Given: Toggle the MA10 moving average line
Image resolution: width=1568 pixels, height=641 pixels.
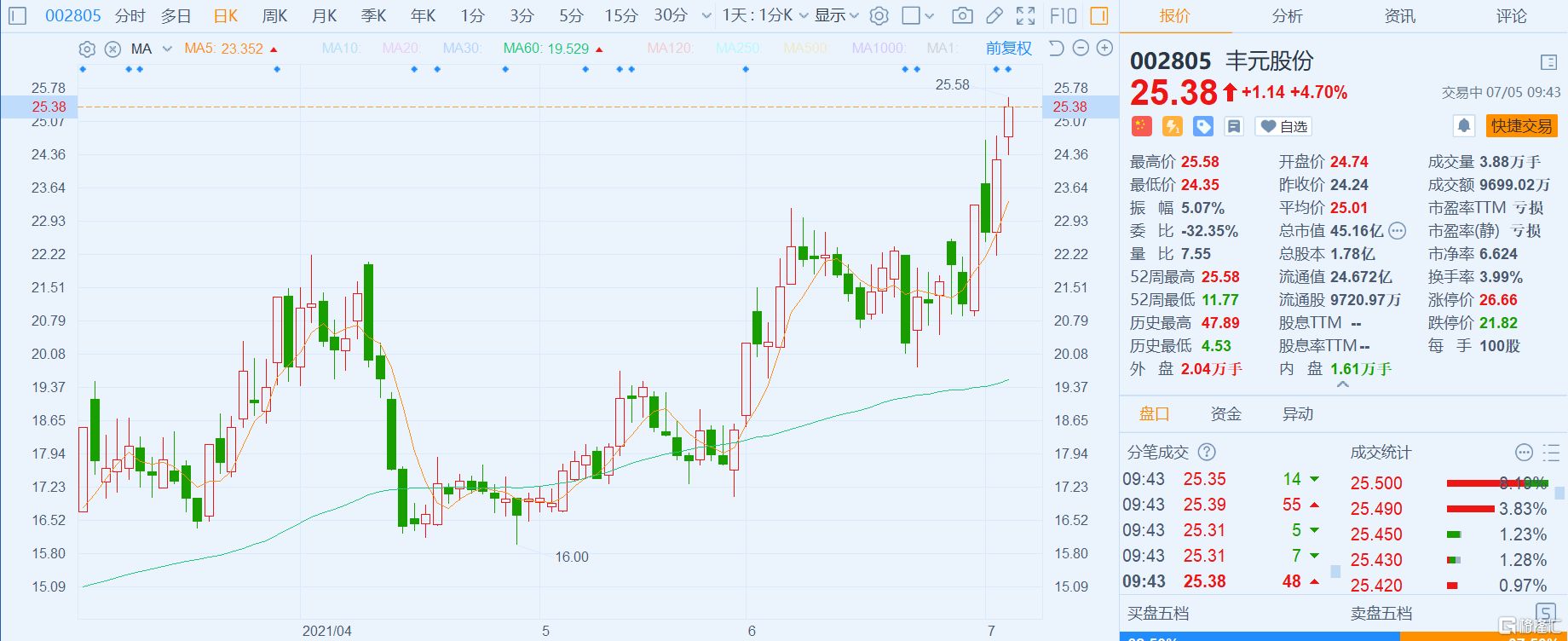Looking at the screenshot, I should 341,49.
